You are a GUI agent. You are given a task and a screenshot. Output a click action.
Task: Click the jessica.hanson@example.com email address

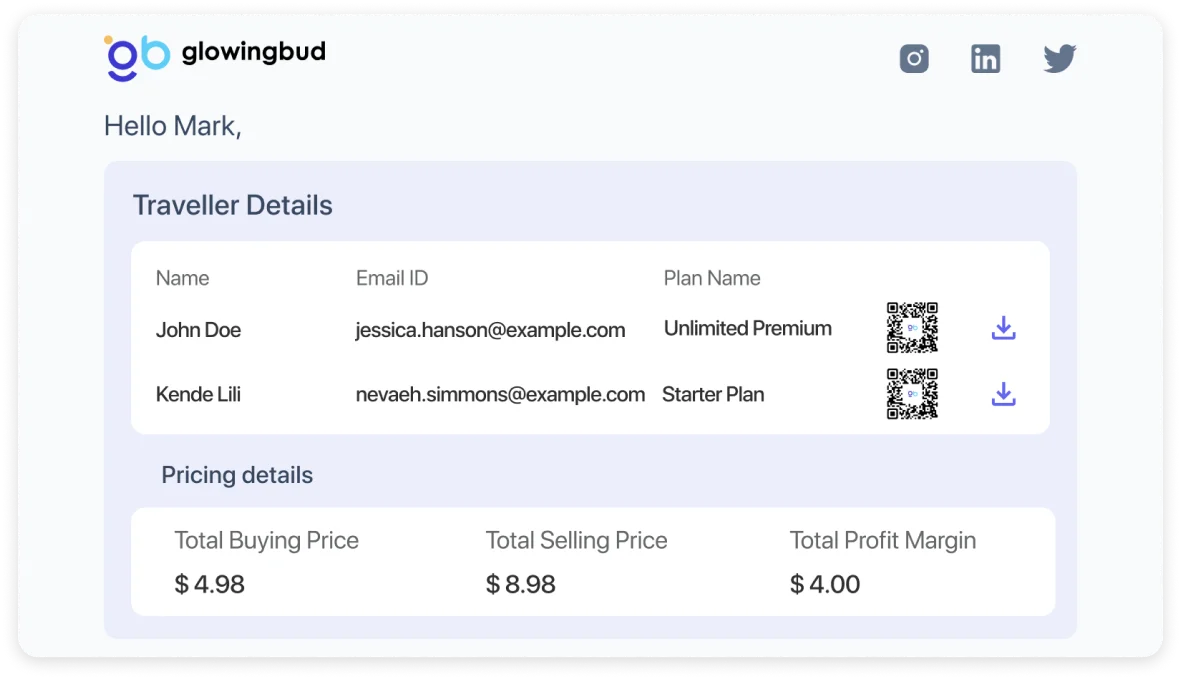click(x=490, y=330)
